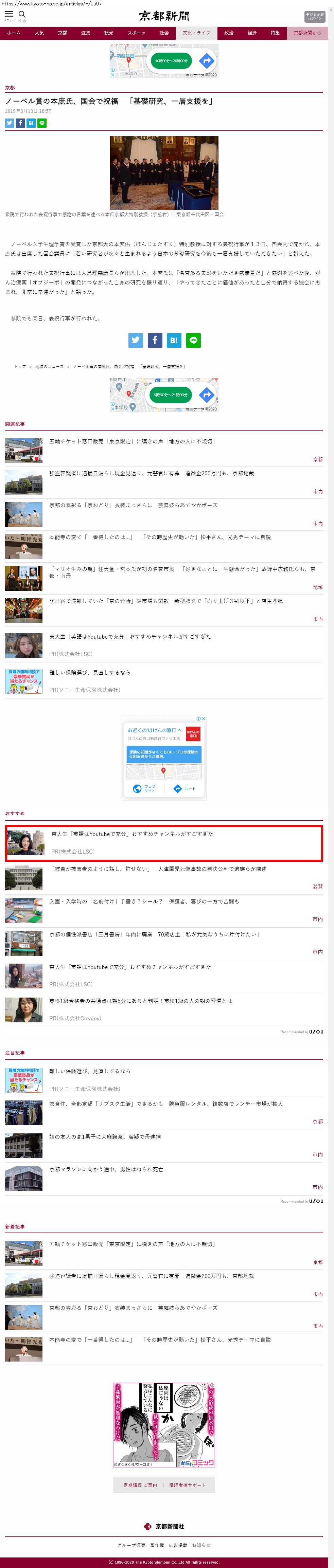Open article about 大津園児死傷事故 遺族ら陳述
The image size is (334, 1568).
click(x=164, y=878)
